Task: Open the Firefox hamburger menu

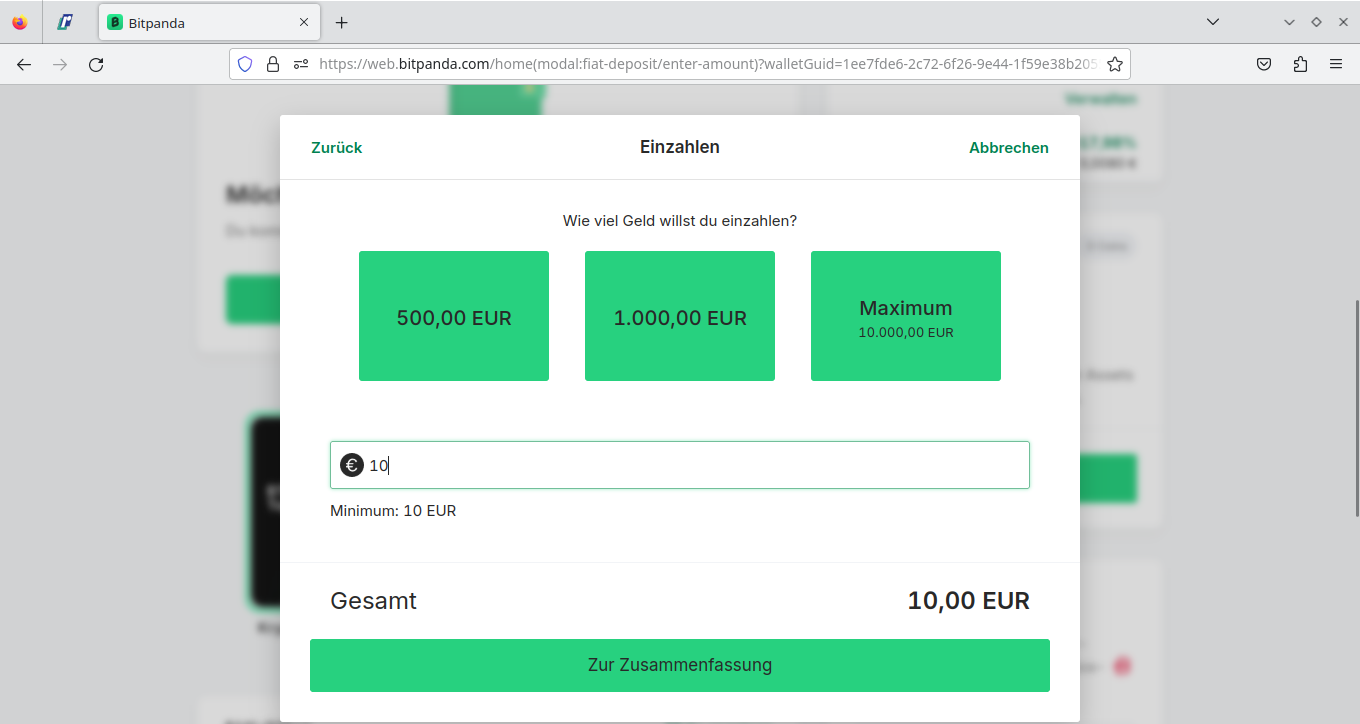Action: pos(1336,64)
